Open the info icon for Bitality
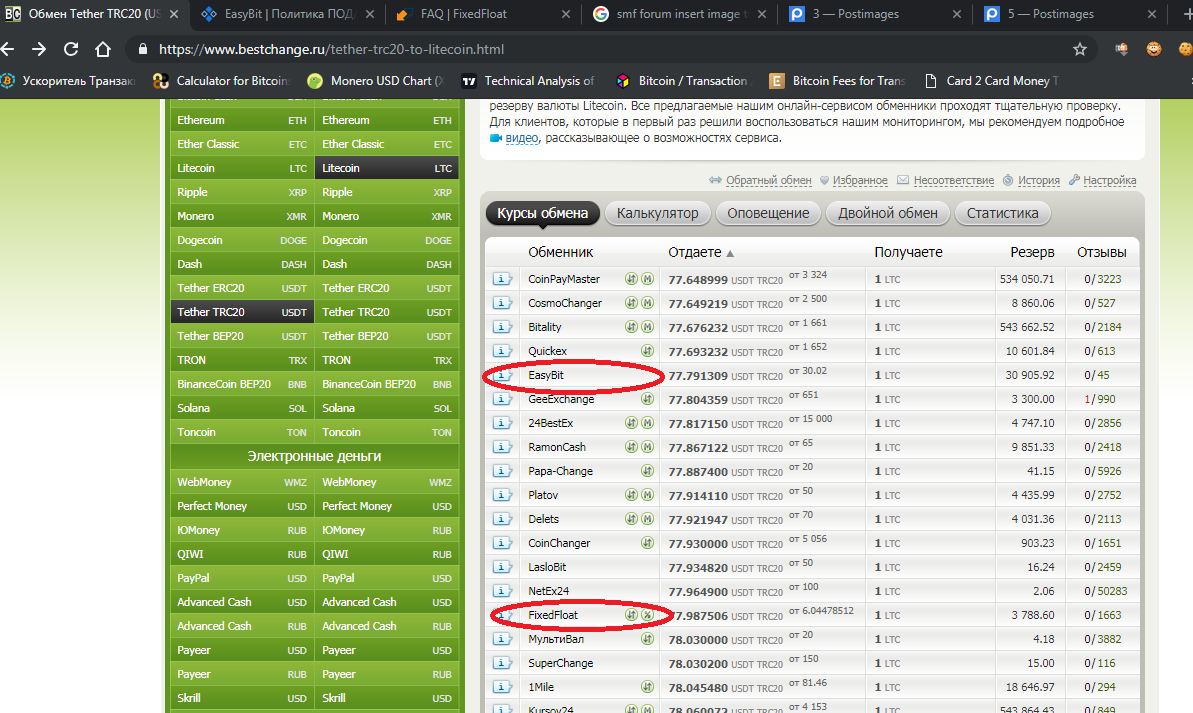The width and height of the screenshot is (1193, 713). pyautogui.click(x=501, y=327)
